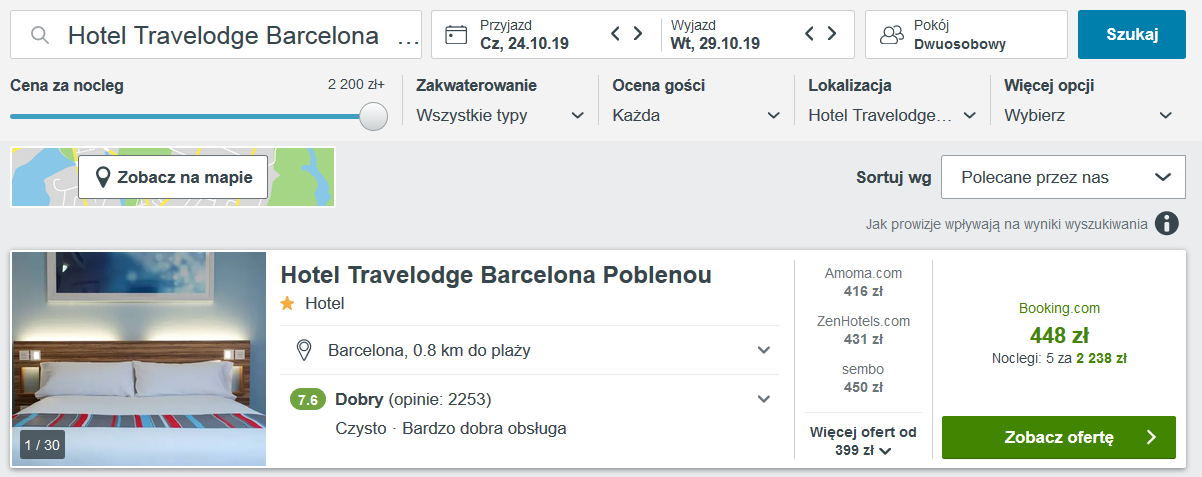Move departure date to previous day
Screen dimensions: 1202x477
811,35
